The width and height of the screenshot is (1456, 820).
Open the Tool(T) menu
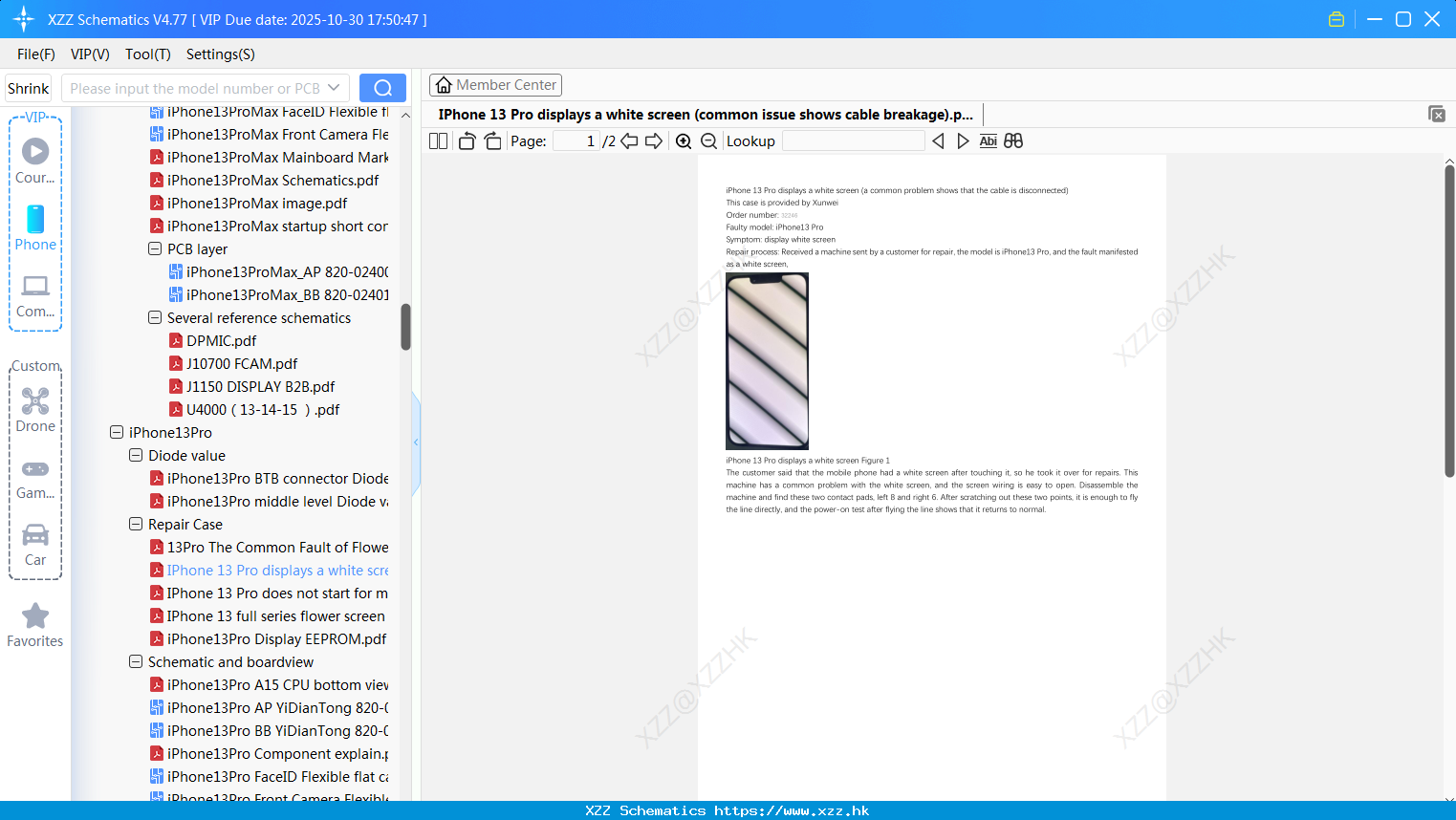coord(148,54)
